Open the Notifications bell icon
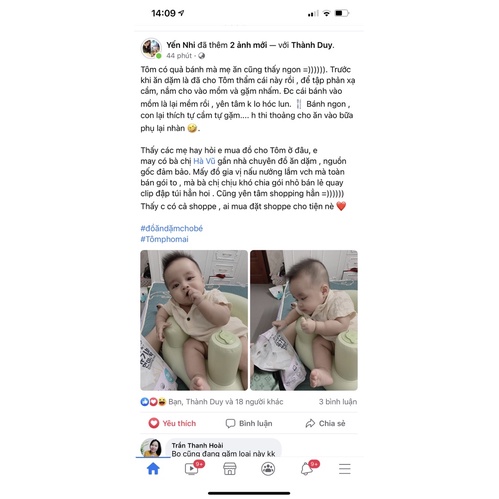Image resolution: width=499 pixels, height=499 pixels. (x=307, y=469)
